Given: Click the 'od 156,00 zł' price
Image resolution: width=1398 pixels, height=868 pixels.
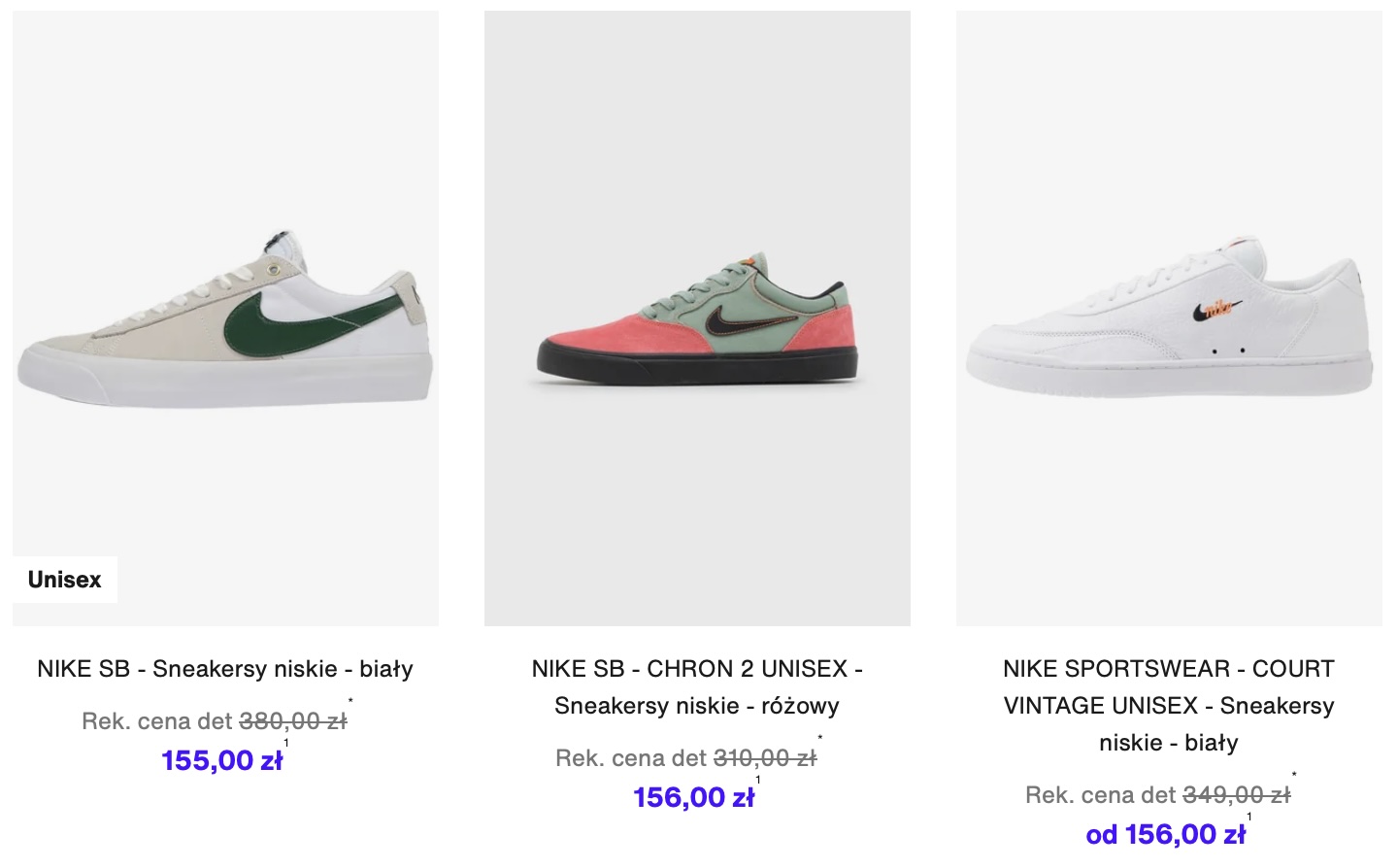Looking at the screenshot, I should point(1165,834).
